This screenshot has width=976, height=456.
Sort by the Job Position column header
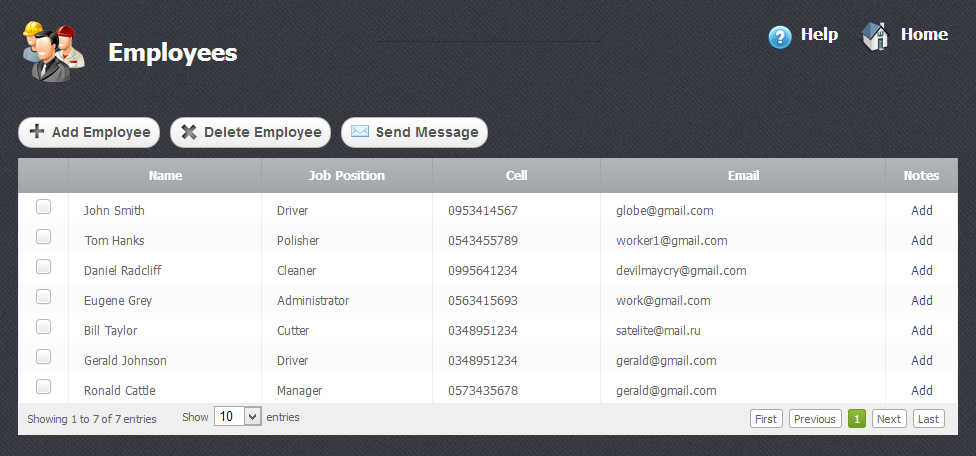346,176
